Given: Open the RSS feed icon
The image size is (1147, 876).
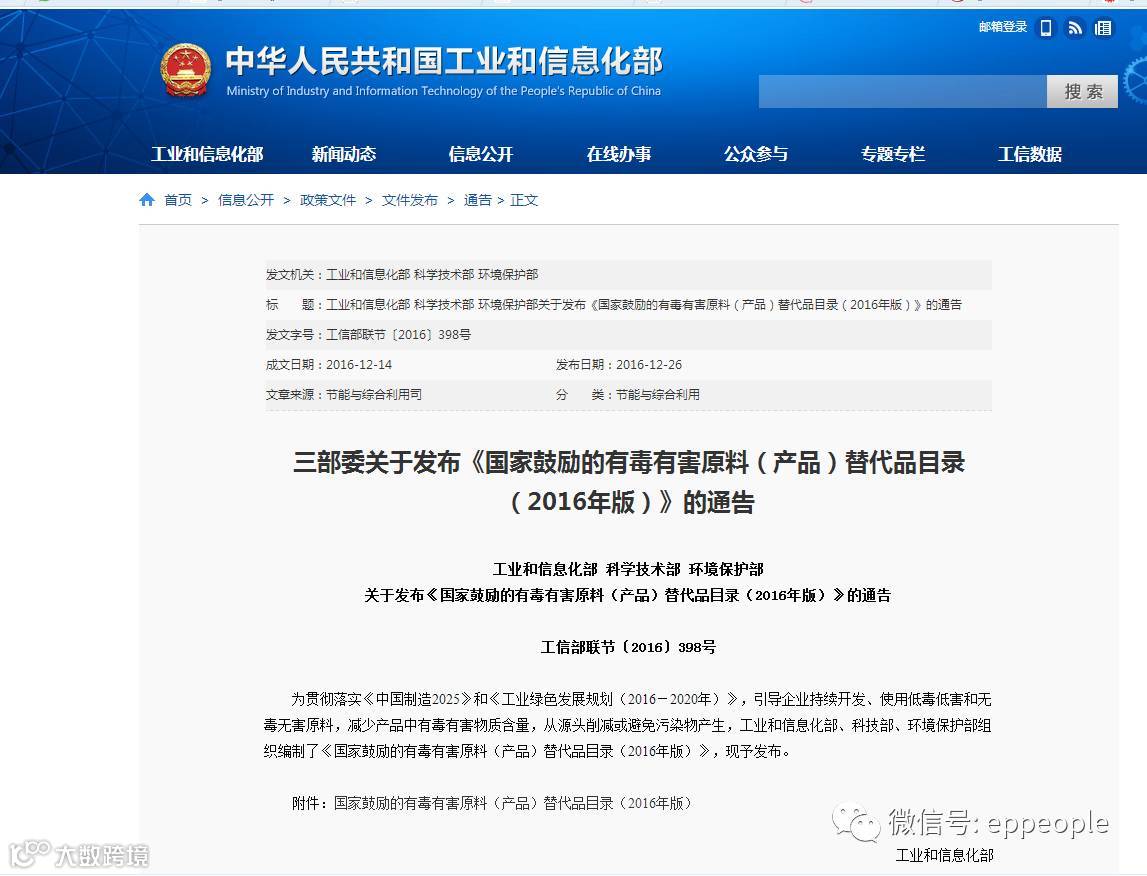Looking at the screenshot, I should point(1075,28).
